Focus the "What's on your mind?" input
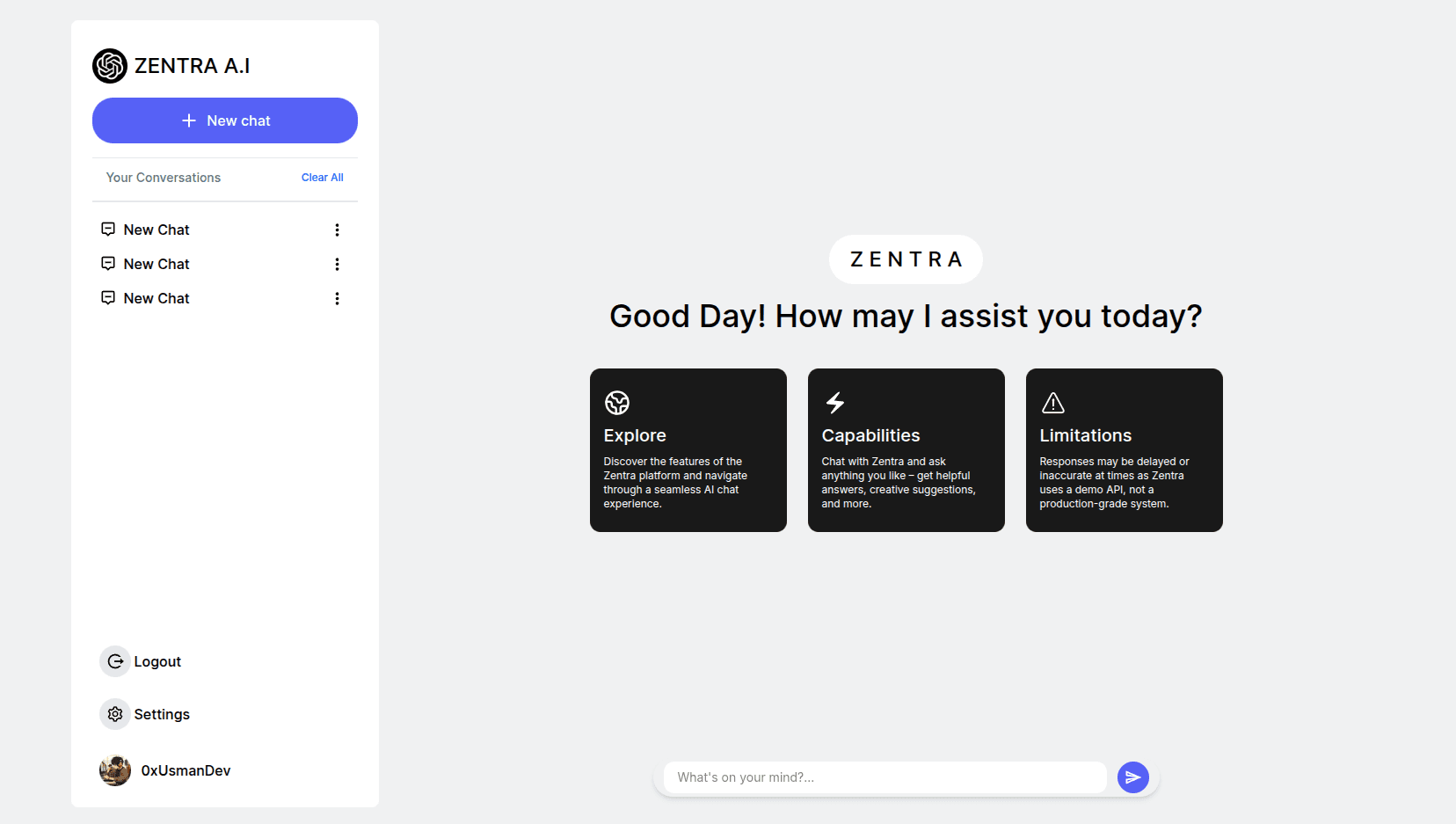 pyautogui.click(x=885, y=777)
